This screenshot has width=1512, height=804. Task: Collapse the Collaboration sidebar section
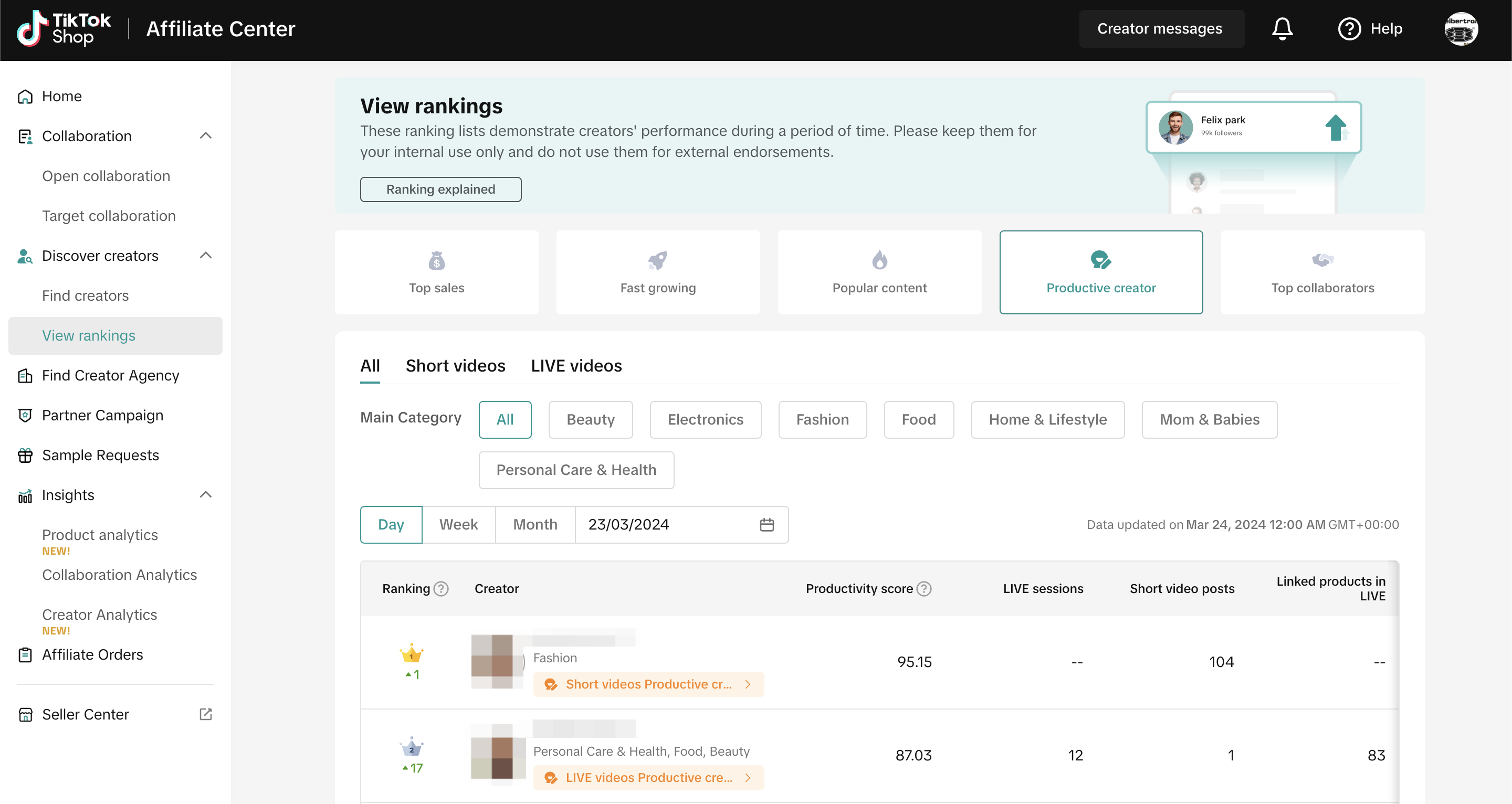(205, 135)
